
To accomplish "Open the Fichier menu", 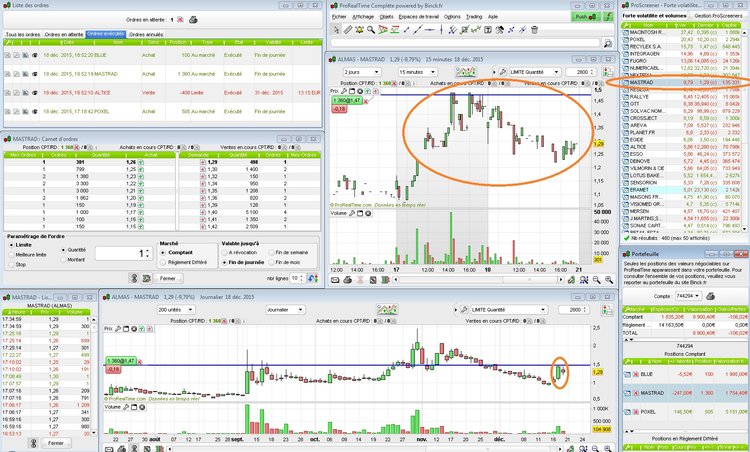I will pos(339,17).
